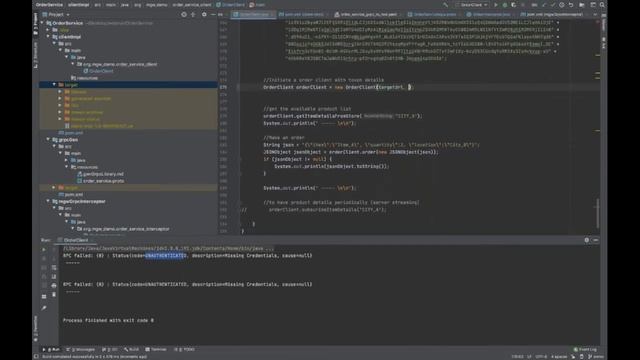
Task: Click the trash clear-all icon in Run panel
Action: (54, 294)
